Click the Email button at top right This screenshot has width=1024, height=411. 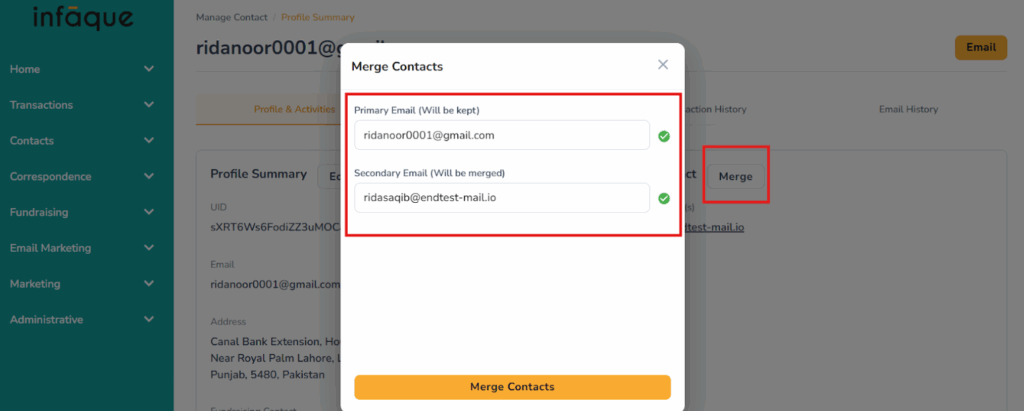pyautogui.click(x=980, y=47)
